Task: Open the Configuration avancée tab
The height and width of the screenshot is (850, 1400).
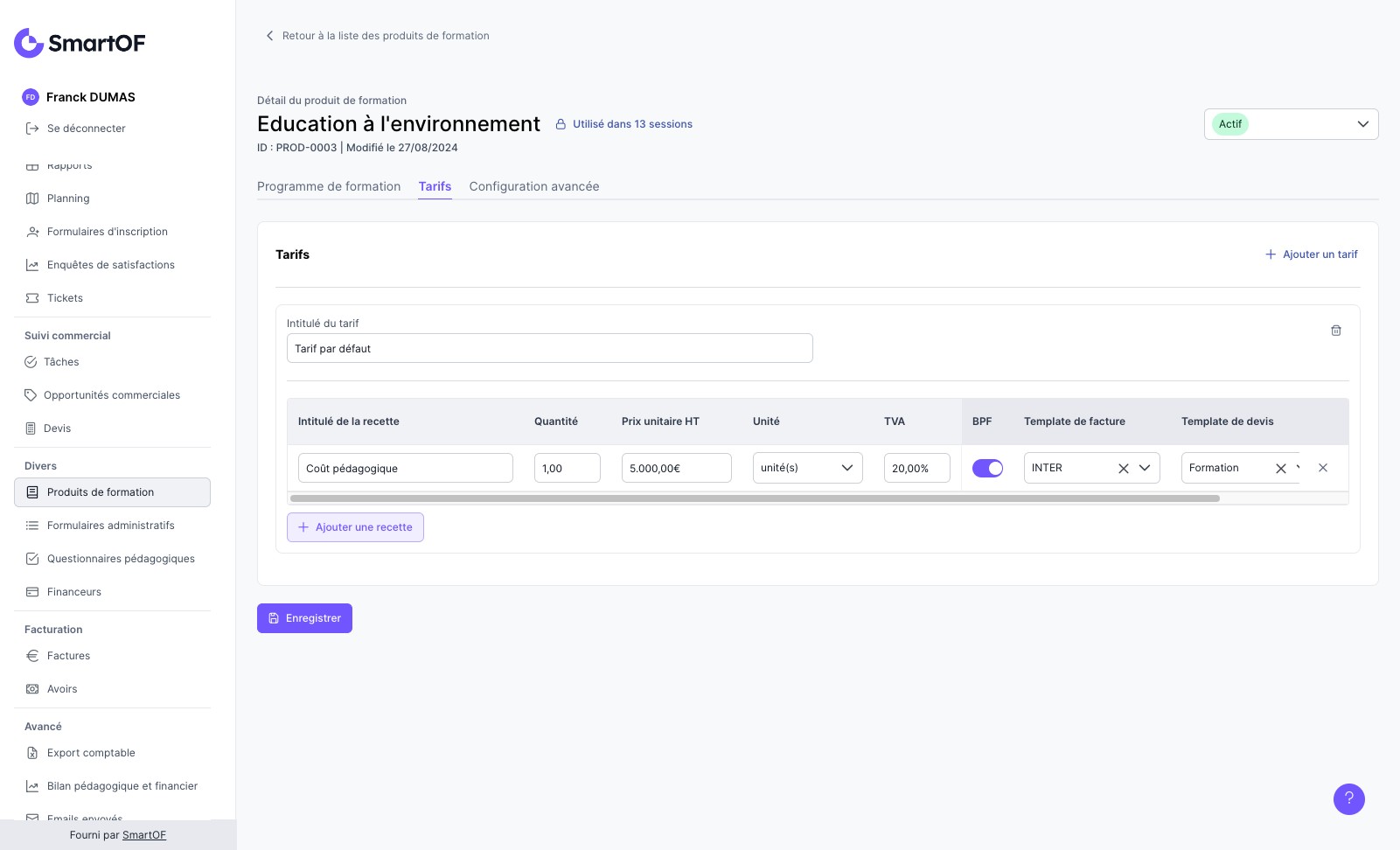Action: (x=533, y=186)
